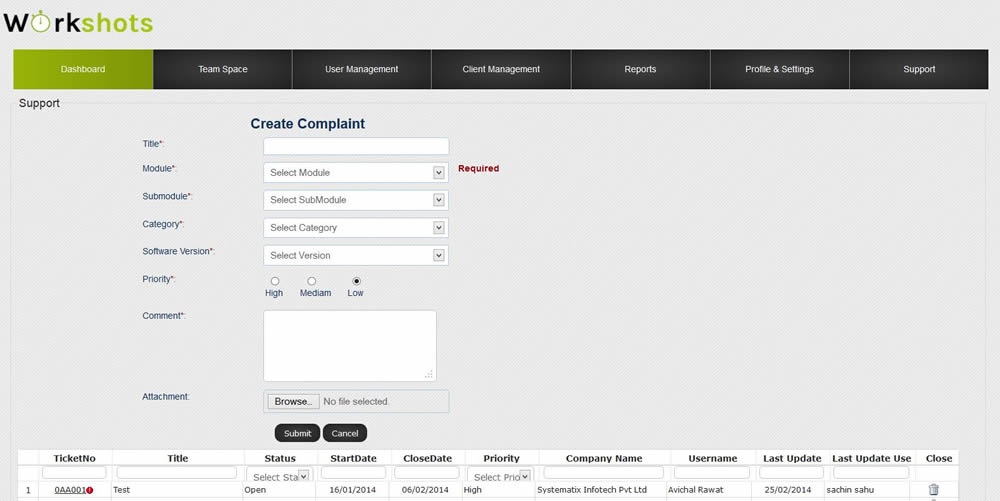Expand the Select Module dropdown
The width and height of the screenshot is (1000, 501).
point(355,173)
